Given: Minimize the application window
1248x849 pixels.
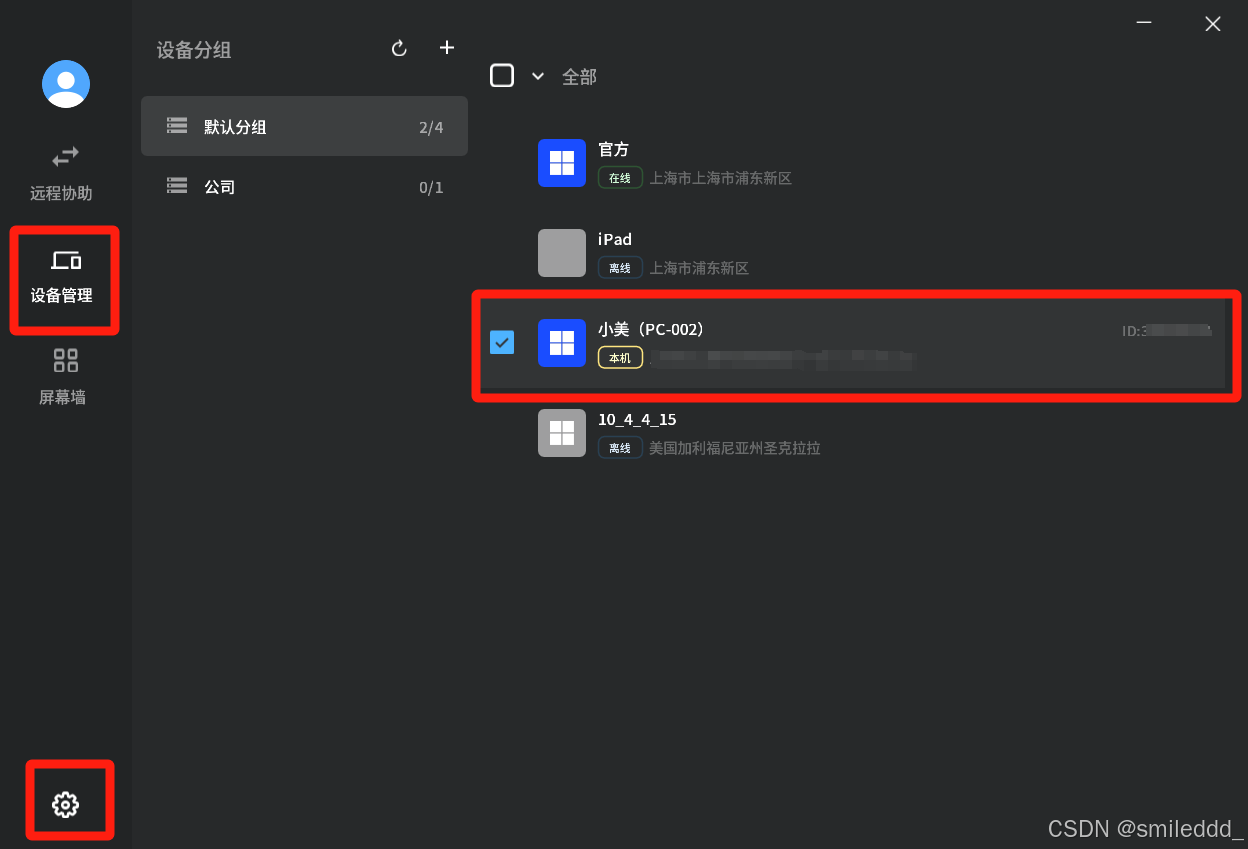Looking at the screenshot, I should [x=1144, y=23].
